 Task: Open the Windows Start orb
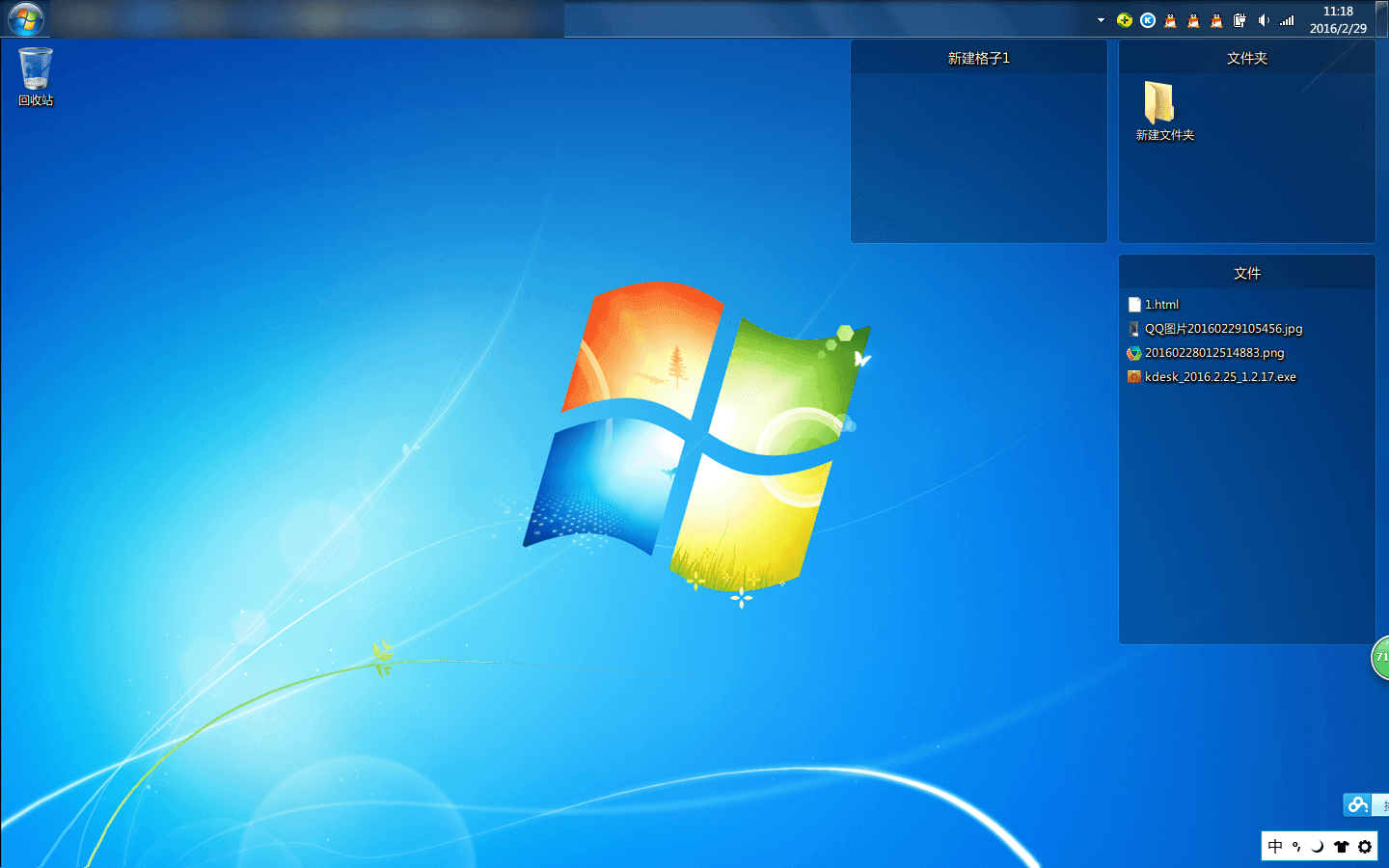[26, 19]
